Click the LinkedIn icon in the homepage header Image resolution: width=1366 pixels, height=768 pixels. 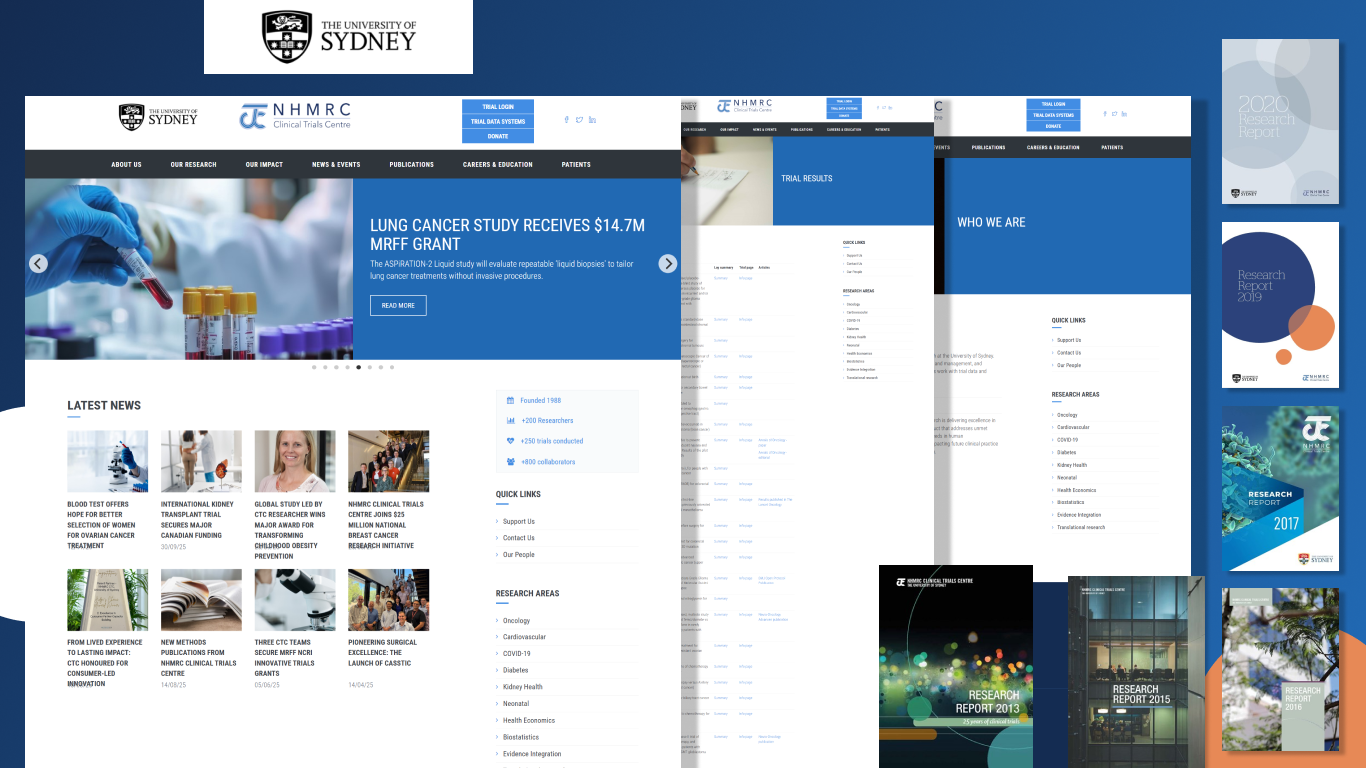point(592,120)
